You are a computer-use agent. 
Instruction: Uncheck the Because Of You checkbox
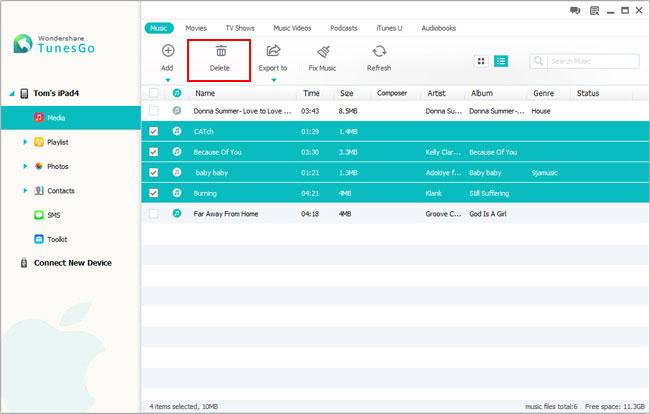click(x=154, y=152)
